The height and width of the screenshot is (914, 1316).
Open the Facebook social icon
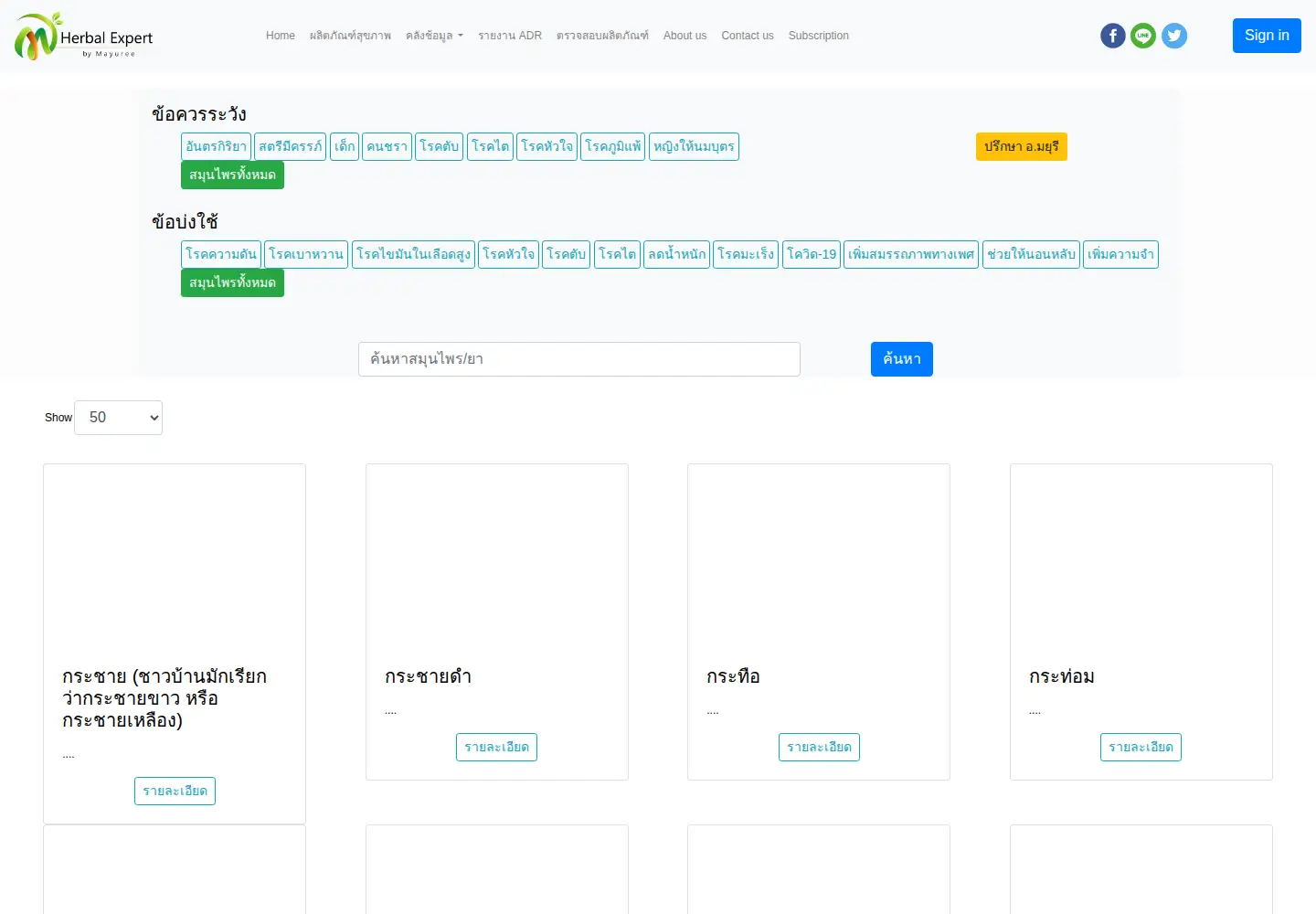pos(1112,36)
